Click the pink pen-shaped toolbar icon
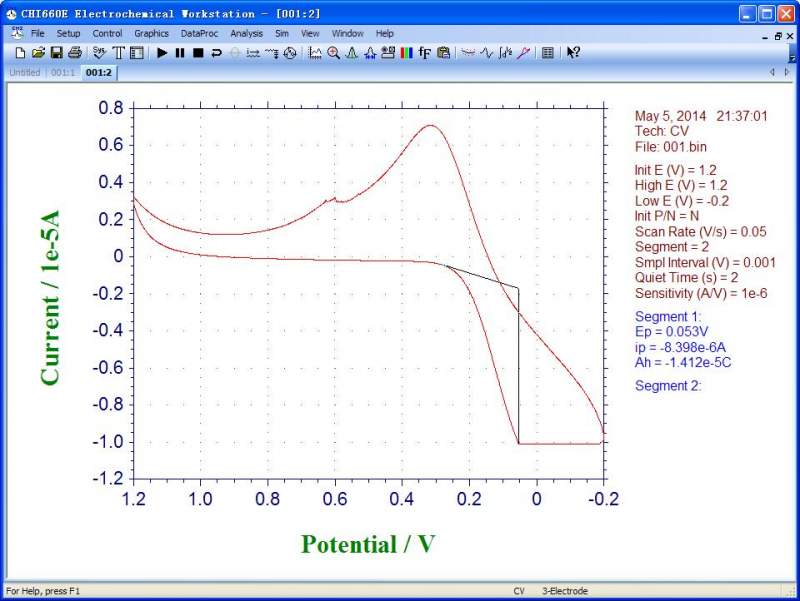The image size is (800, 601). point(523,53)
